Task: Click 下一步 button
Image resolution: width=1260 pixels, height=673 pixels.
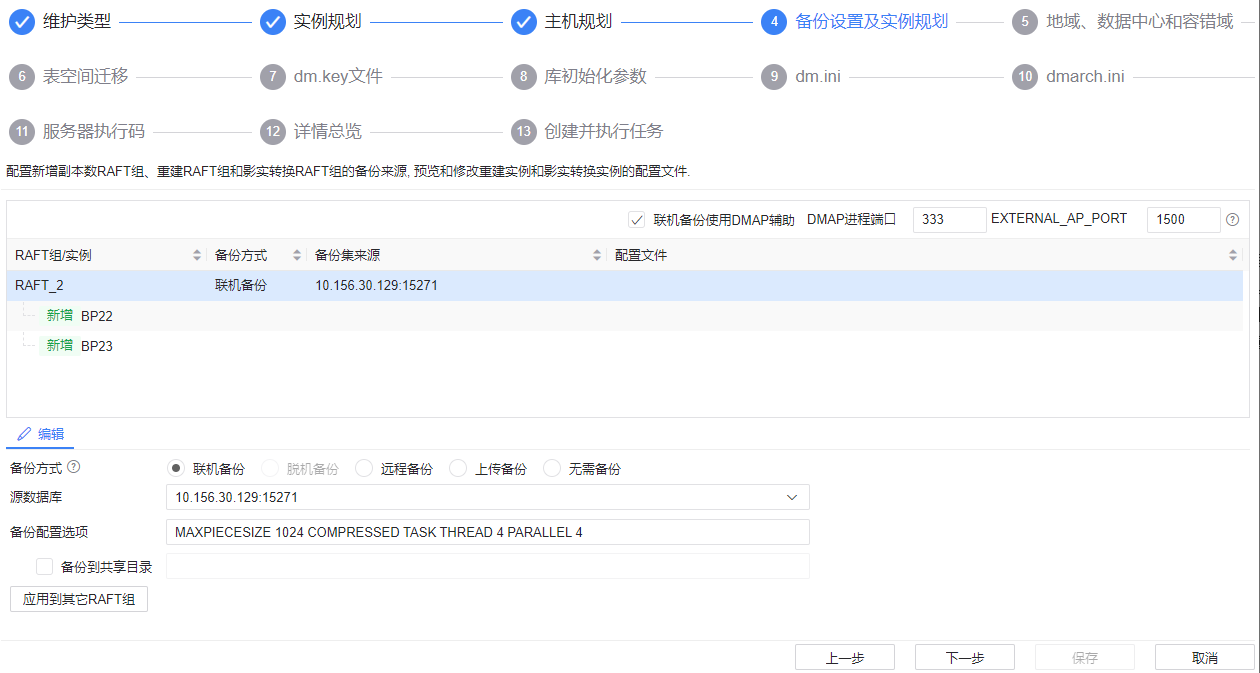Action: point(965,657)
